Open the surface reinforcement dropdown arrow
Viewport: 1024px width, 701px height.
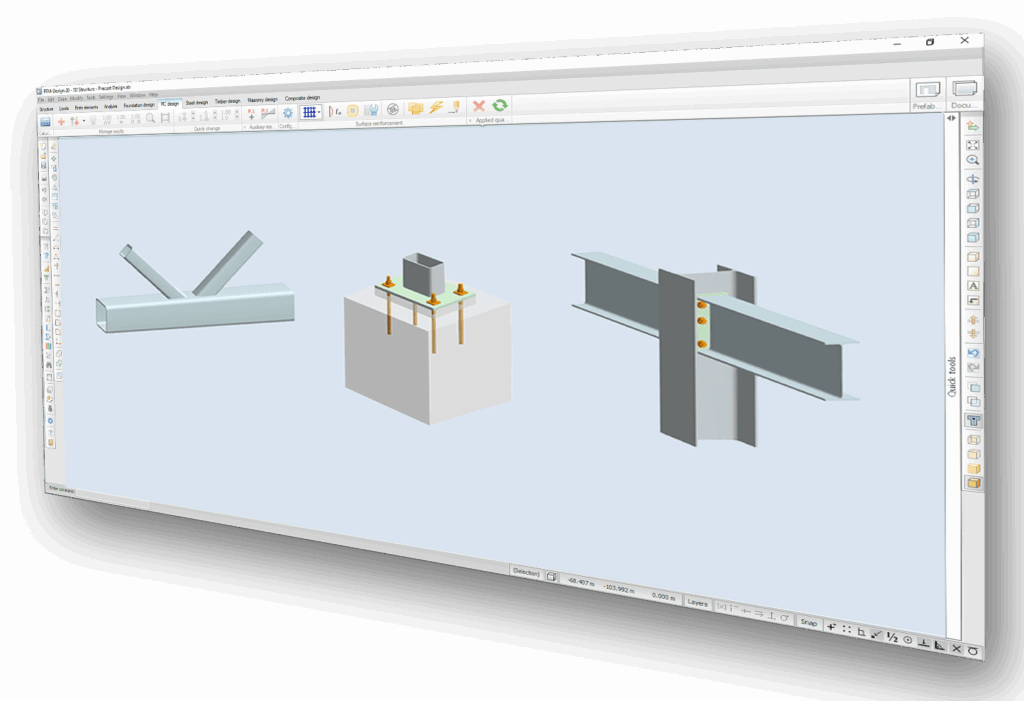click(319, 111)
